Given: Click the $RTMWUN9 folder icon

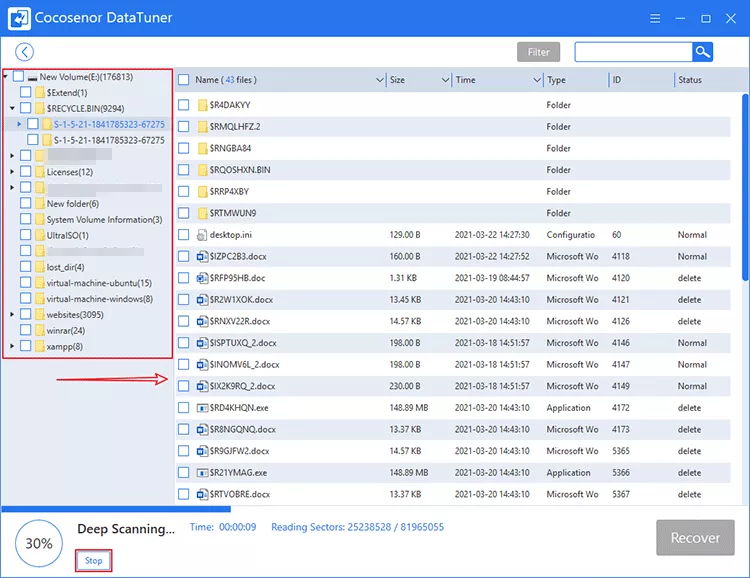Looking at the screenshot, I should coord(202,213).
